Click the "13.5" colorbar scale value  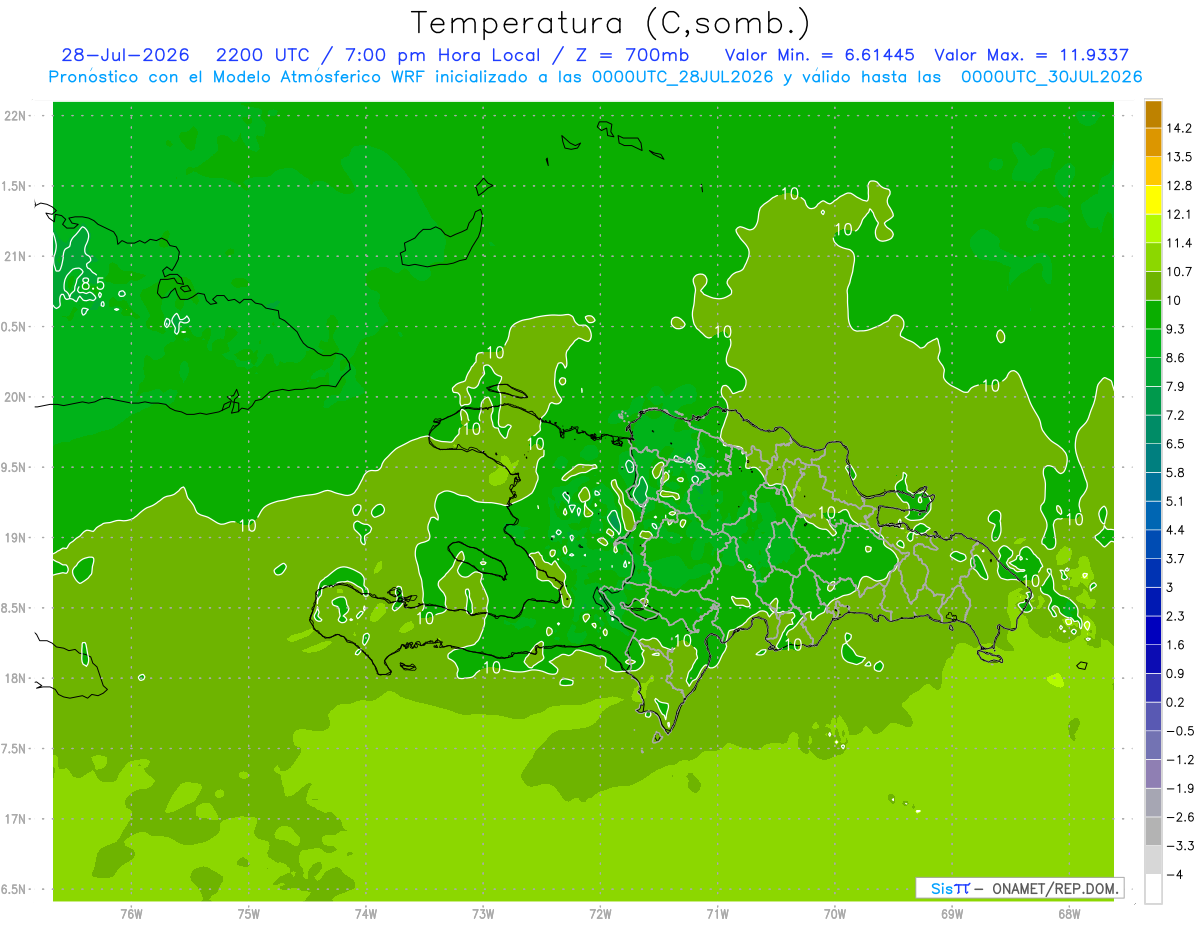click(1179, 157)
